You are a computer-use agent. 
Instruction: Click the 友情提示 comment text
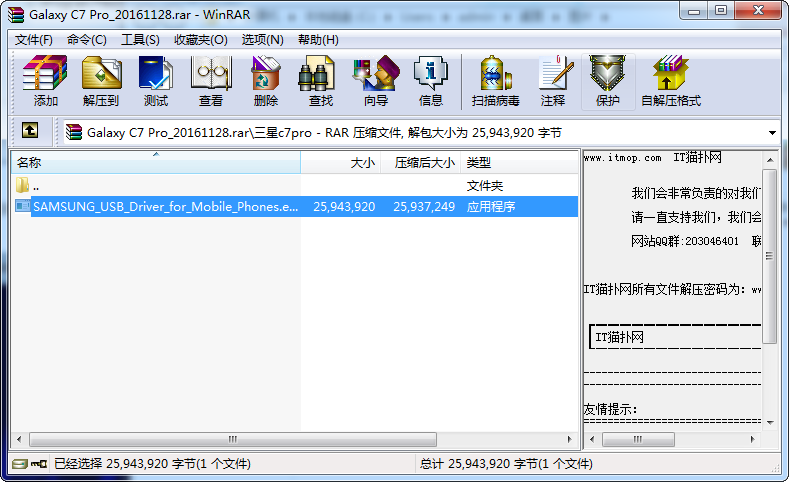610,409
